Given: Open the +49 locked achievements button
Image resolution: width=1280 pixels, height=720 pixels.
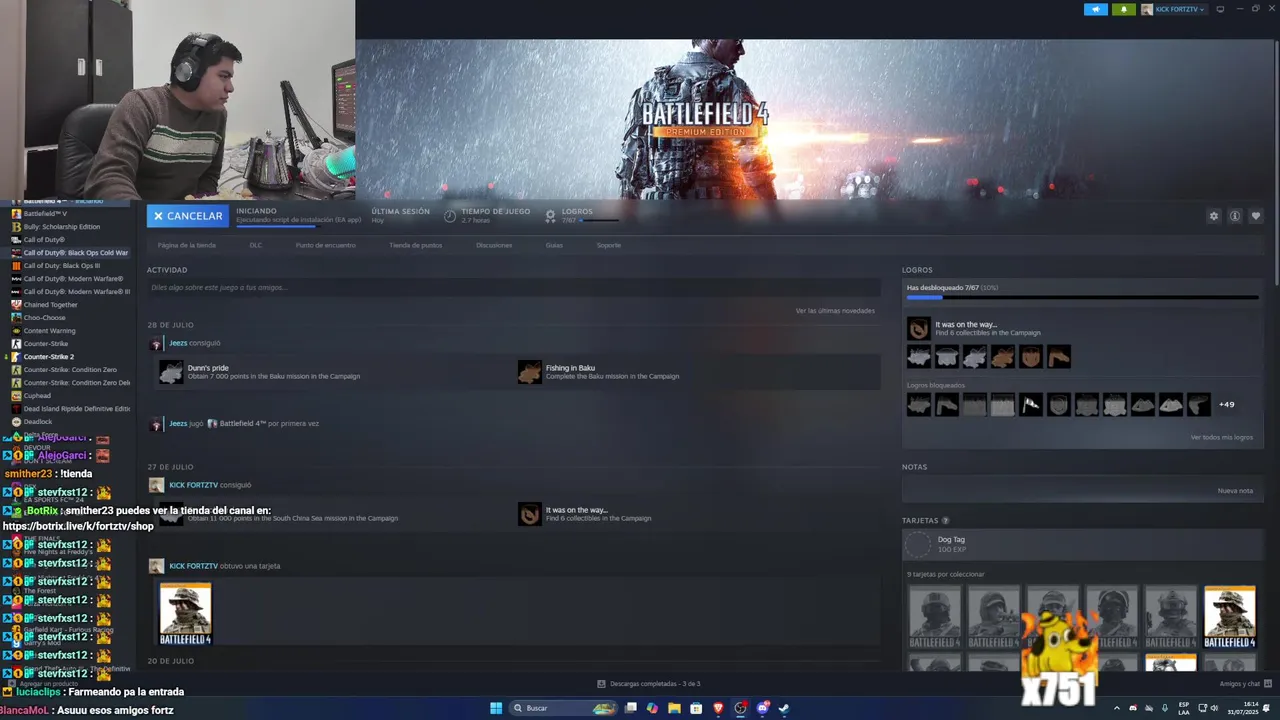Looking at the screenshot, I should [x=1226, y=405].
